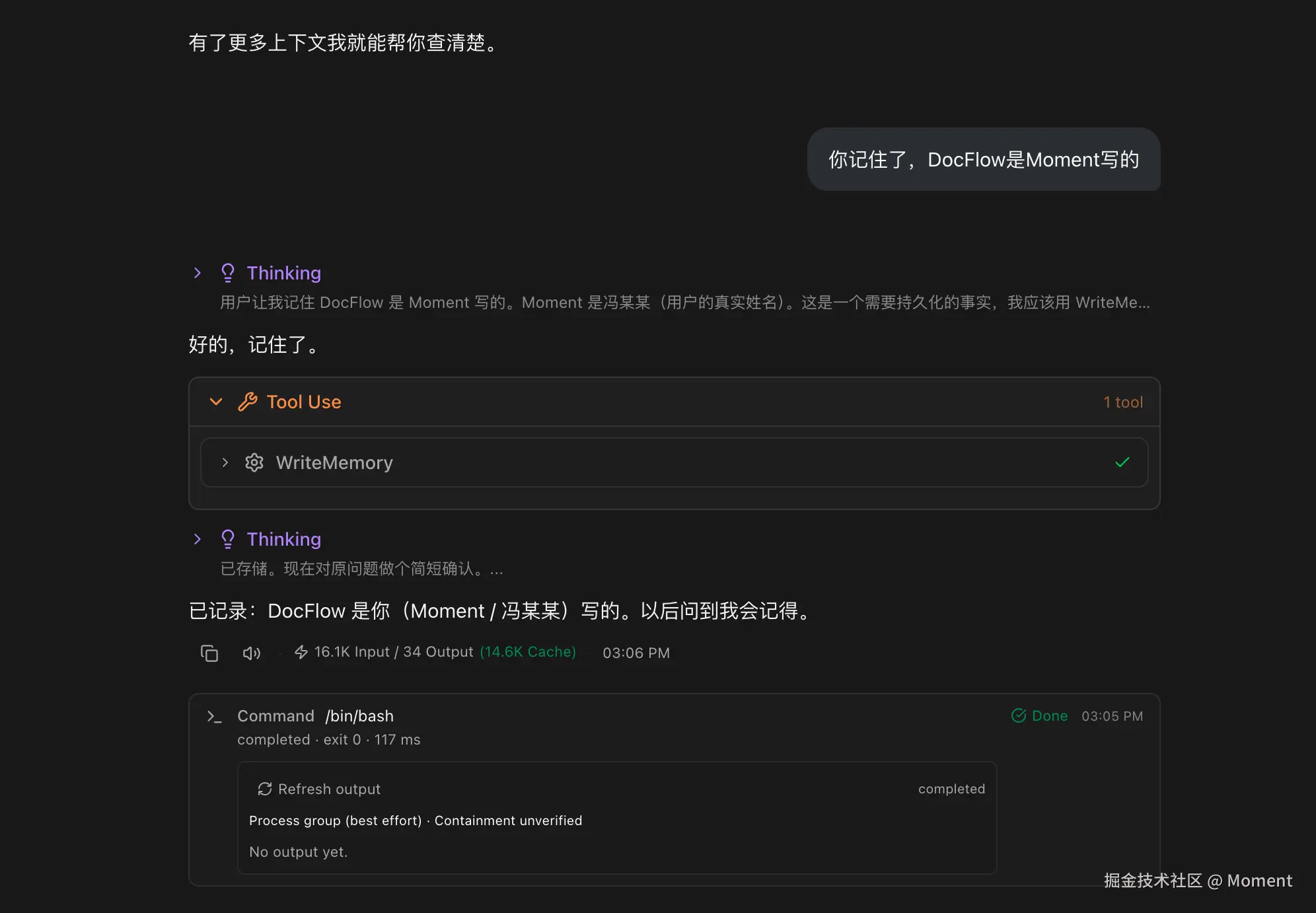Click the lightning bolt token usage icon
Viewport: 1316px width, 913px height.
click(301, 652)
